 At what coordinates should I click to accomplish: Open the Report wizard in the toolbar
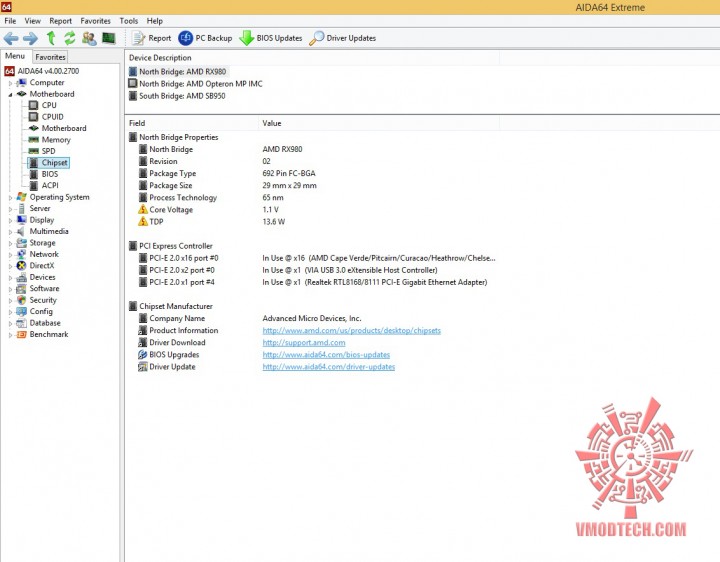click(152, 38)
